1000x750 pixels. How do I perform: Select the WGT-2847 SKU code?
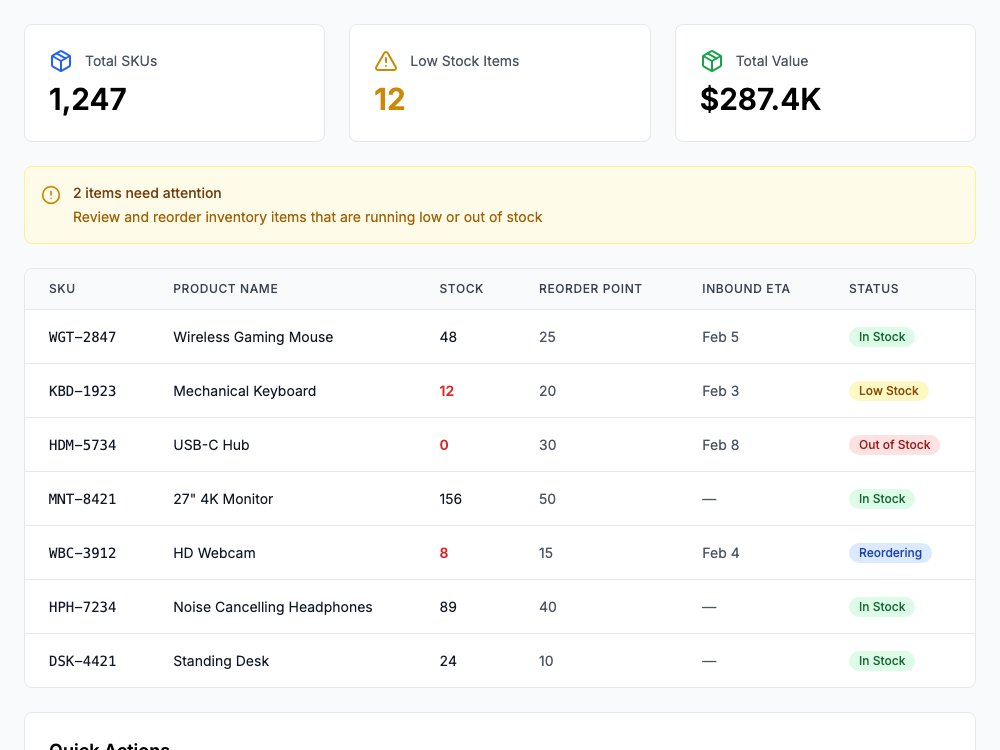pyautogui.click(x=82, y=337)
